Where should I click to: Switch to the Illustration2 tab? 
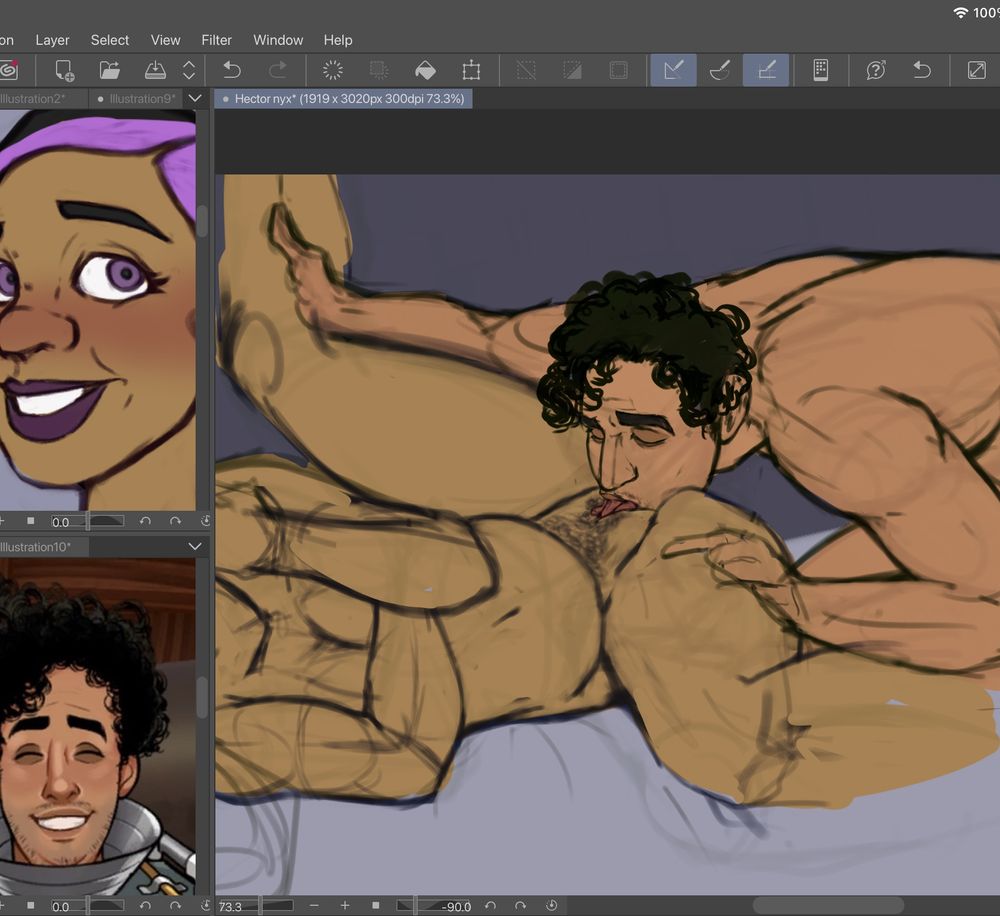[38, 99]
